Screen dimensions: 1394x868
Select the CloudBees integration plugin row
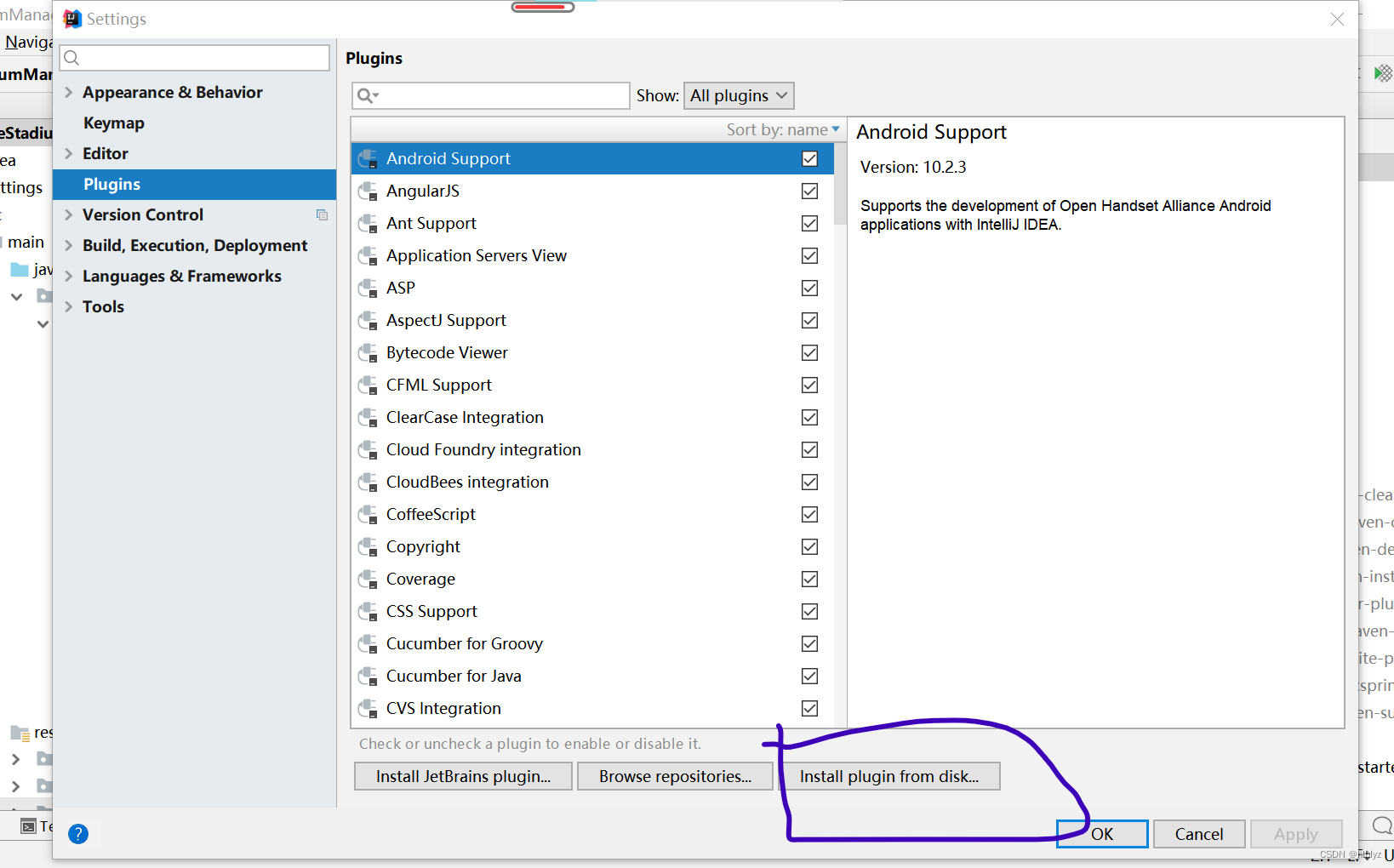pos(592,482)
